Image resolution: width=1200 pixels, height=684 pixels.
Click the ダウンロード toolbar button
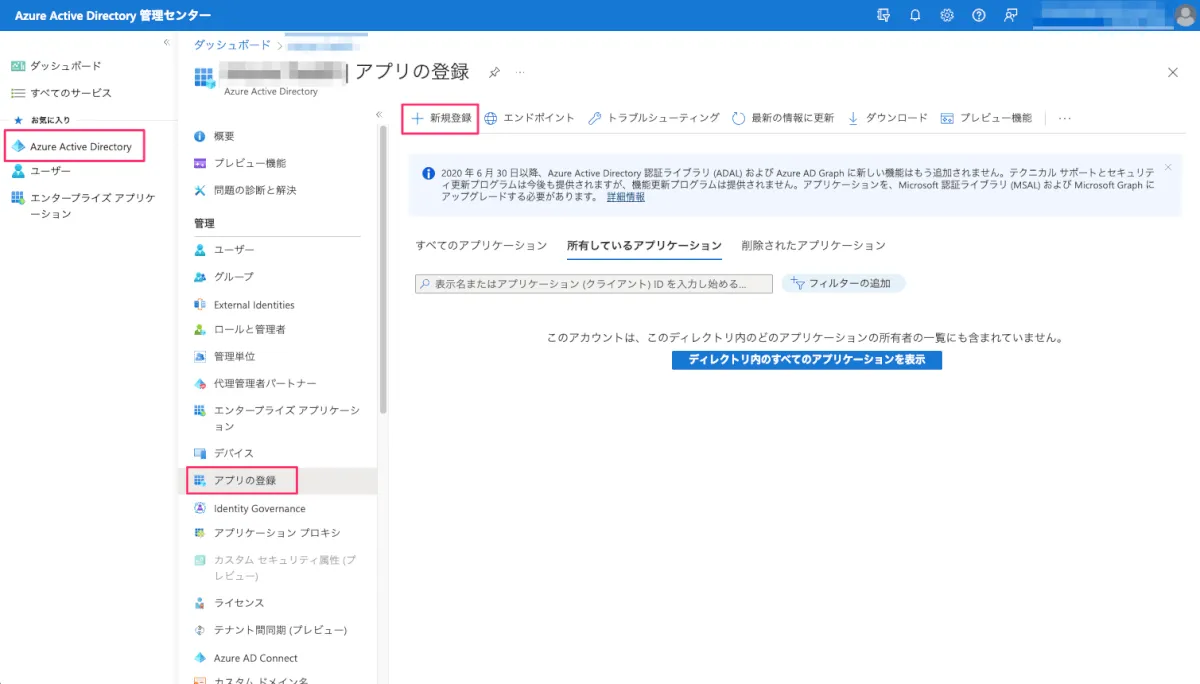coord(887,118)
